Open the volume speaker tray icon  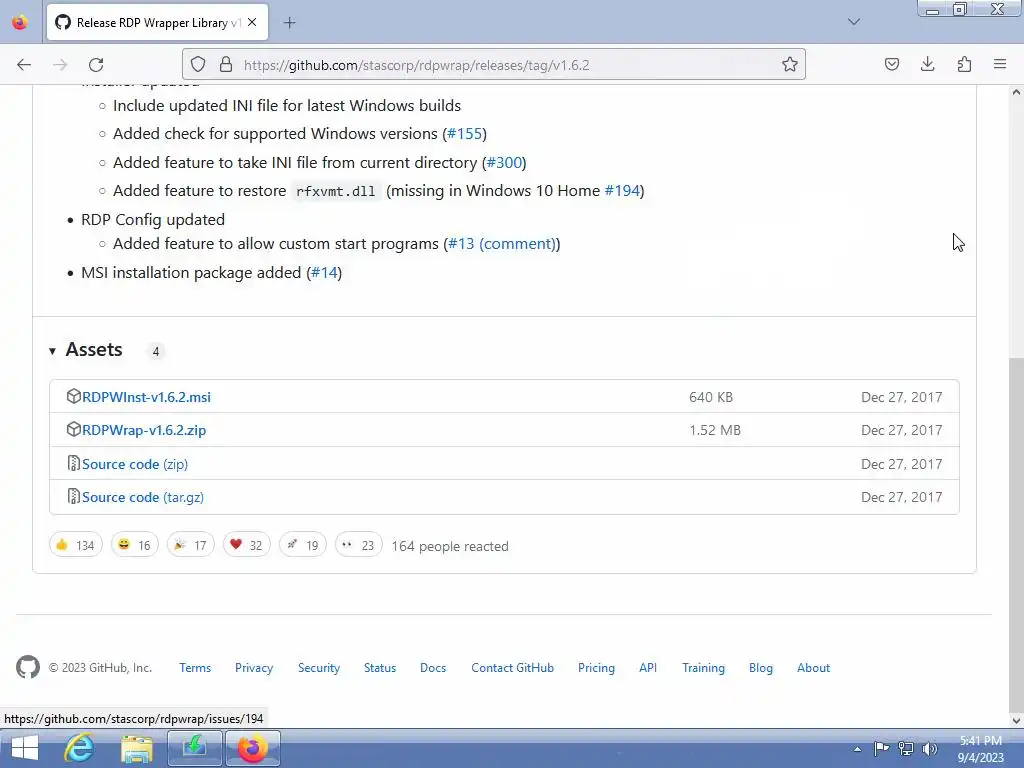click(930, 749)
